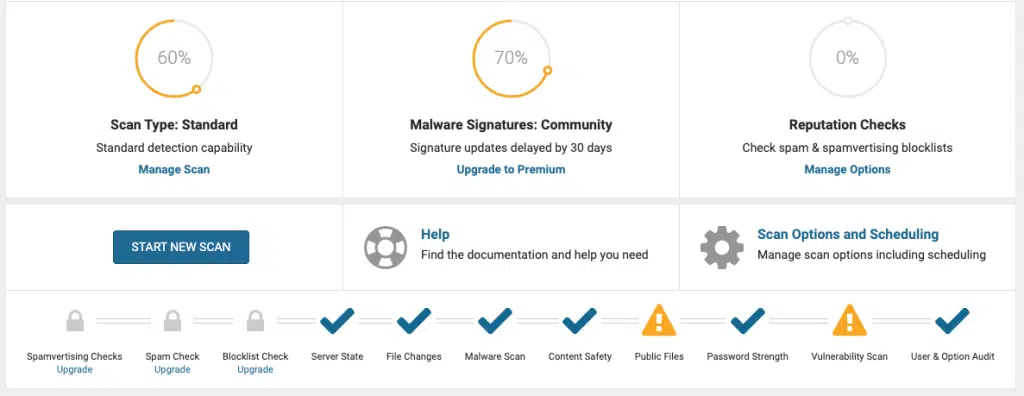This screenshot has height=396, width=1024.
Task: Open the Manage Scan link
Action: click(174, 169)
